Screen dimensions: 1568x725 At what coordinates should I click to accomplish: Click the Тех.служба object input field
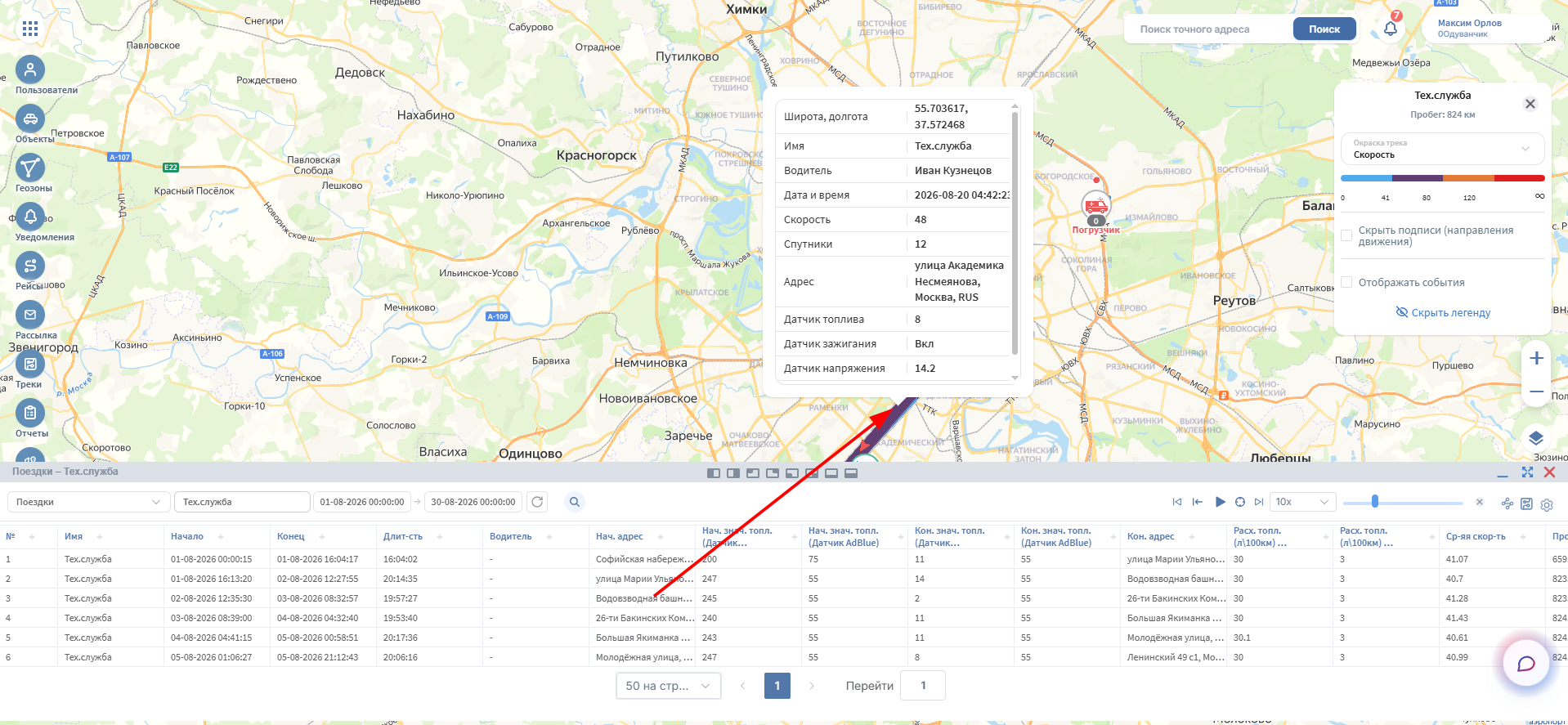click(242, 502)
